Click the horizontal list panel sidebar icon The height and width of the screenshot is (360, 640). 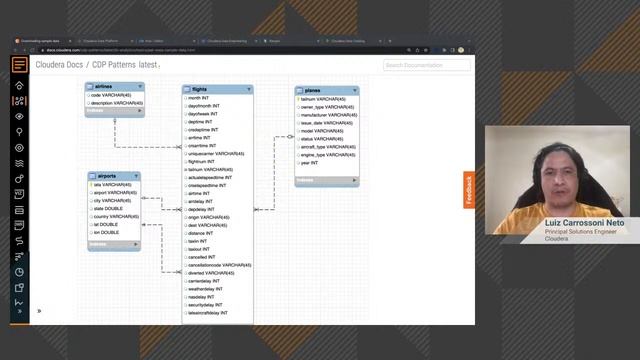pos(19,210)
